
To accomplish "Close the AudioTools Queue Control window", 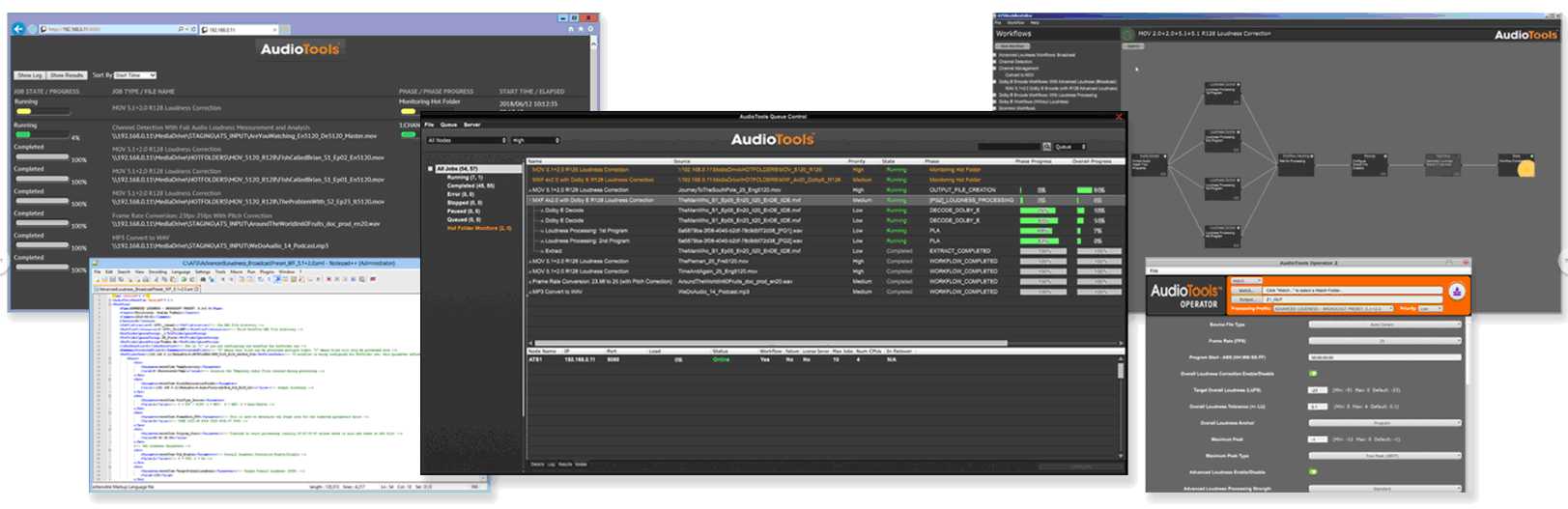I will click(1119, 117).
